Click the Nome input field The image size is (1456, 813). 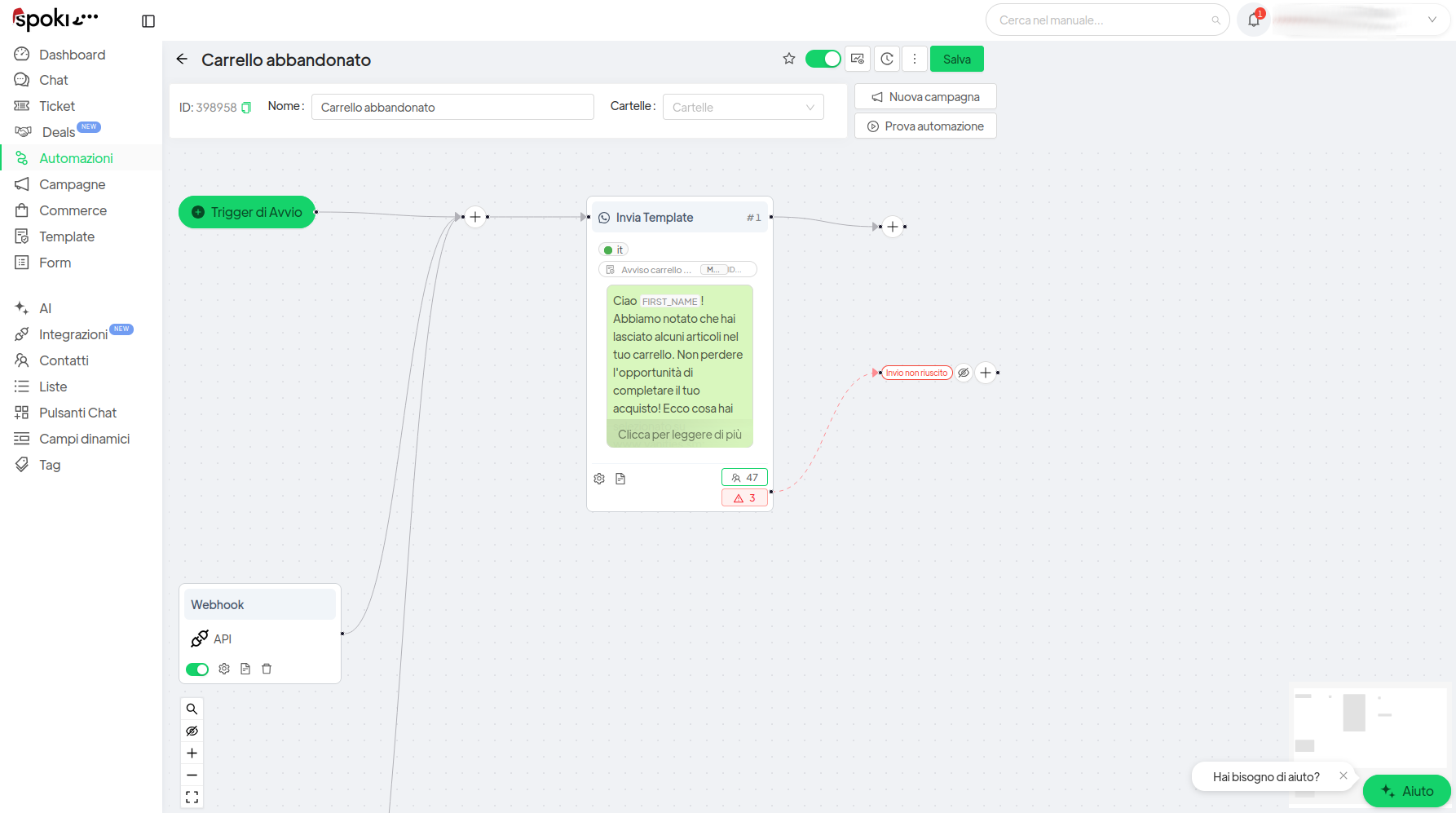pos(452,108)
